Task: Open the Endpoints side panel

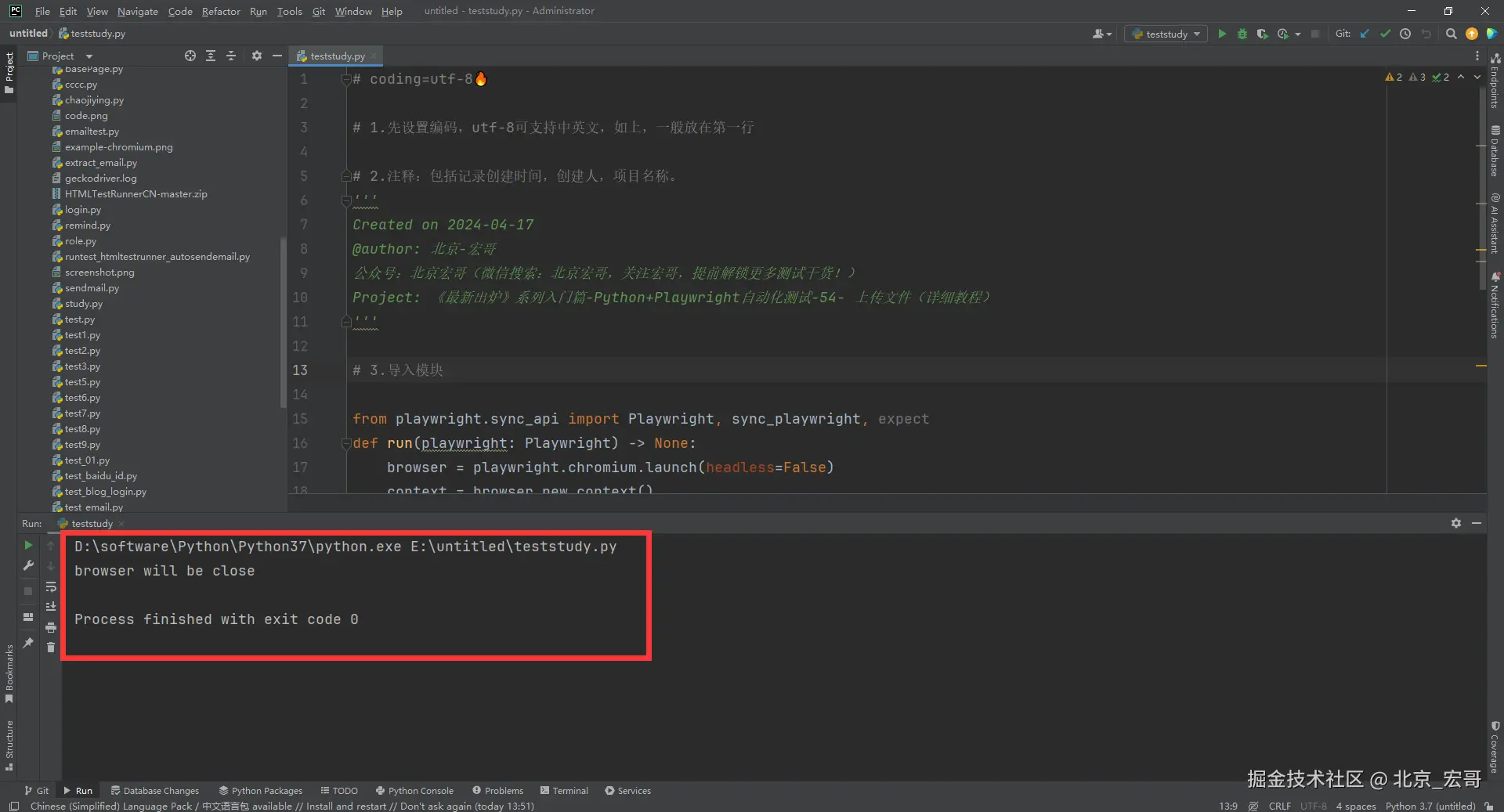Action: point(1495,81)
